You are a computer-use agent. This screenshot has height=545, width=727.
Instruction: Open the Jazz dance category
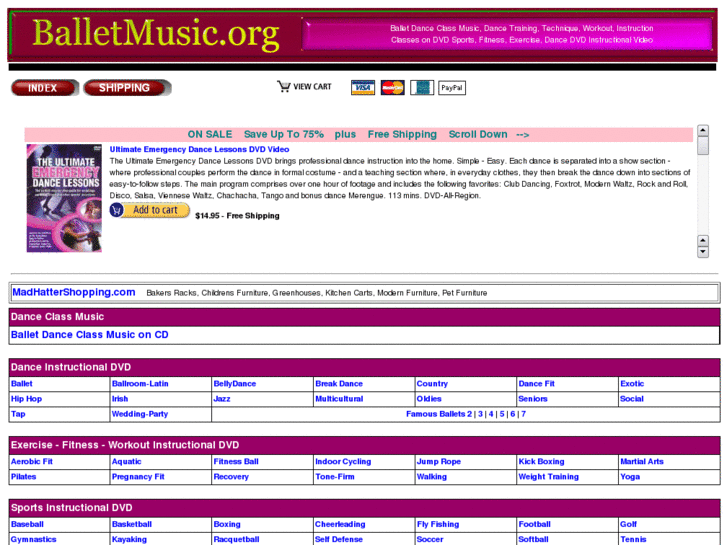(222, 399)
